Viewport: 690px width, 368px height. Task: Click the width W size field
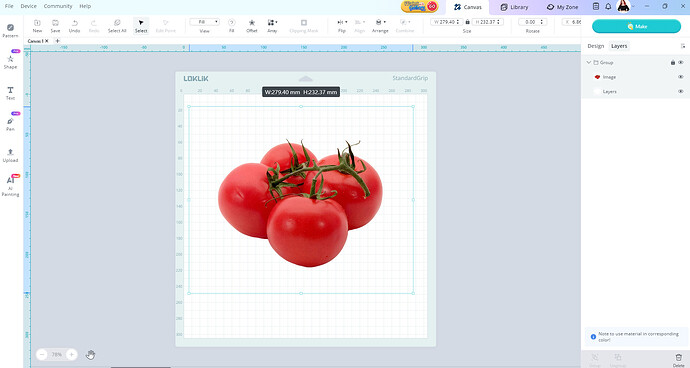click(x=447, y=22)
